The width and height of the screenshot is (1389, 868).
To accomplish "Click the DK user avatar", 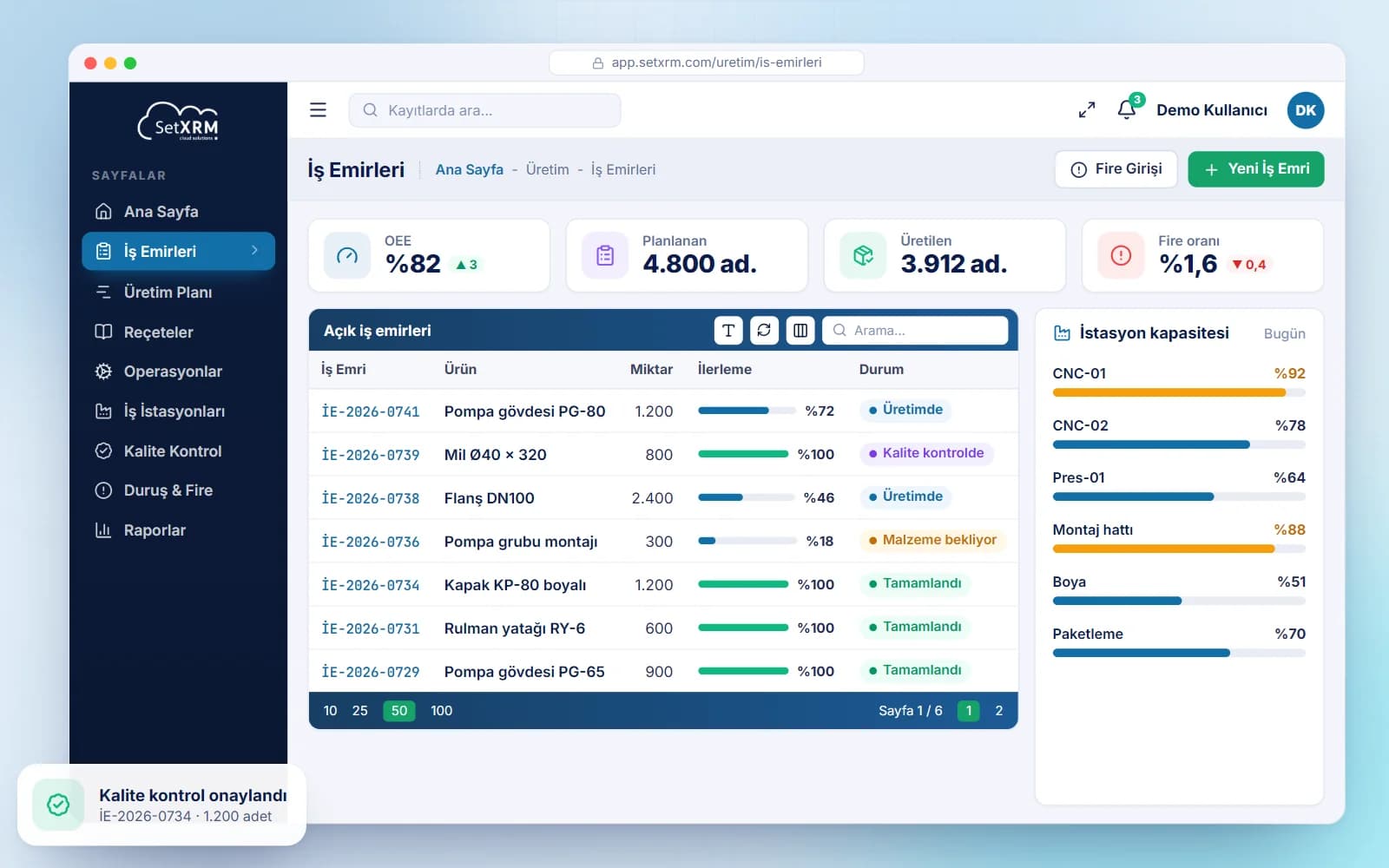I will 1305,110.
